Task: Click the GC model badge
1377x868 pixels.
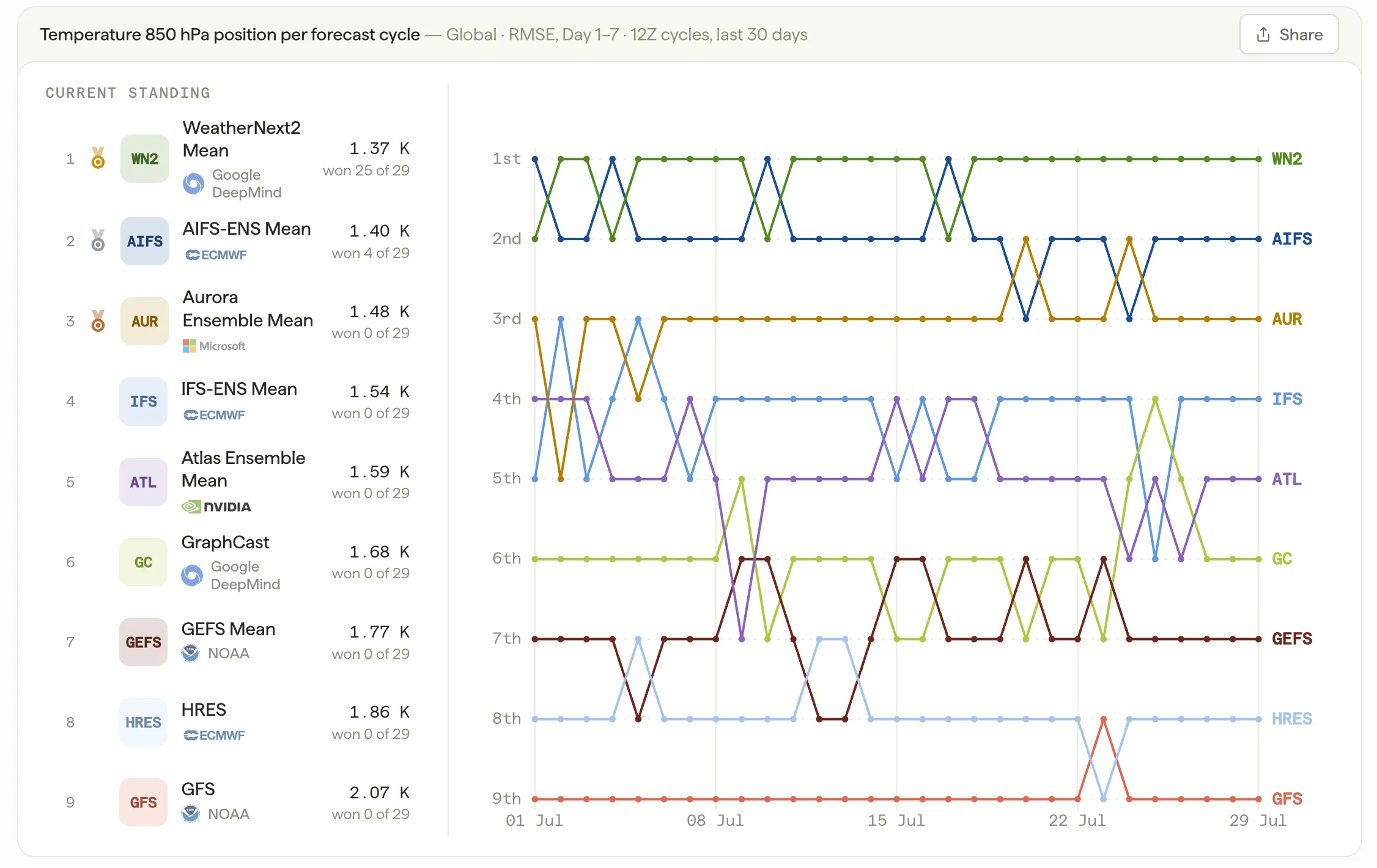Action: 143,562
